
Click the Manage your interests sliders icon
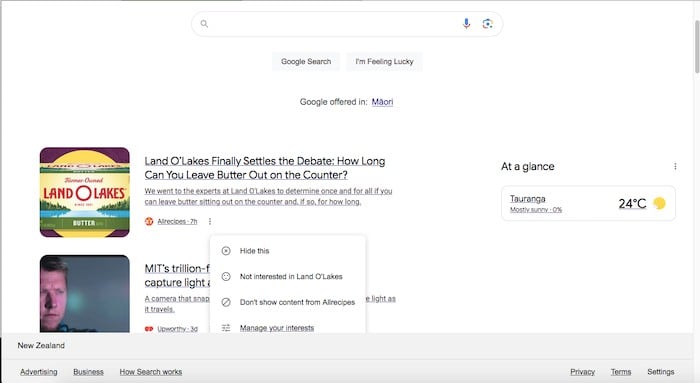click(226, 328)
